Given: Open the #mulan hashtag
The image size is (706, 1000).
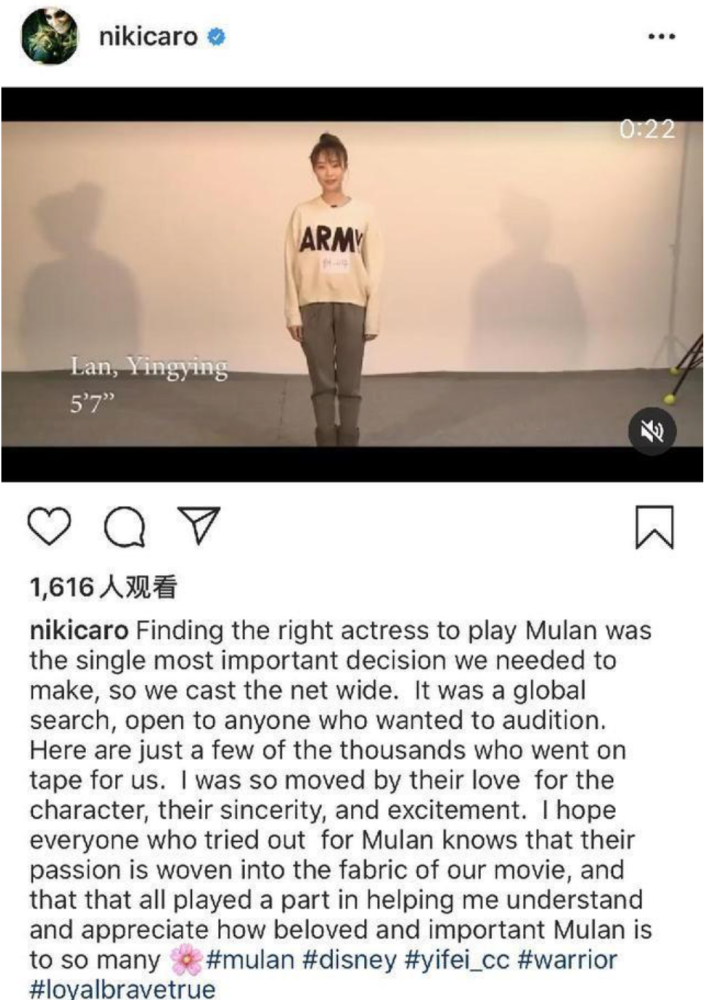Looking at the screenshot, I should (x=250, y=960).
